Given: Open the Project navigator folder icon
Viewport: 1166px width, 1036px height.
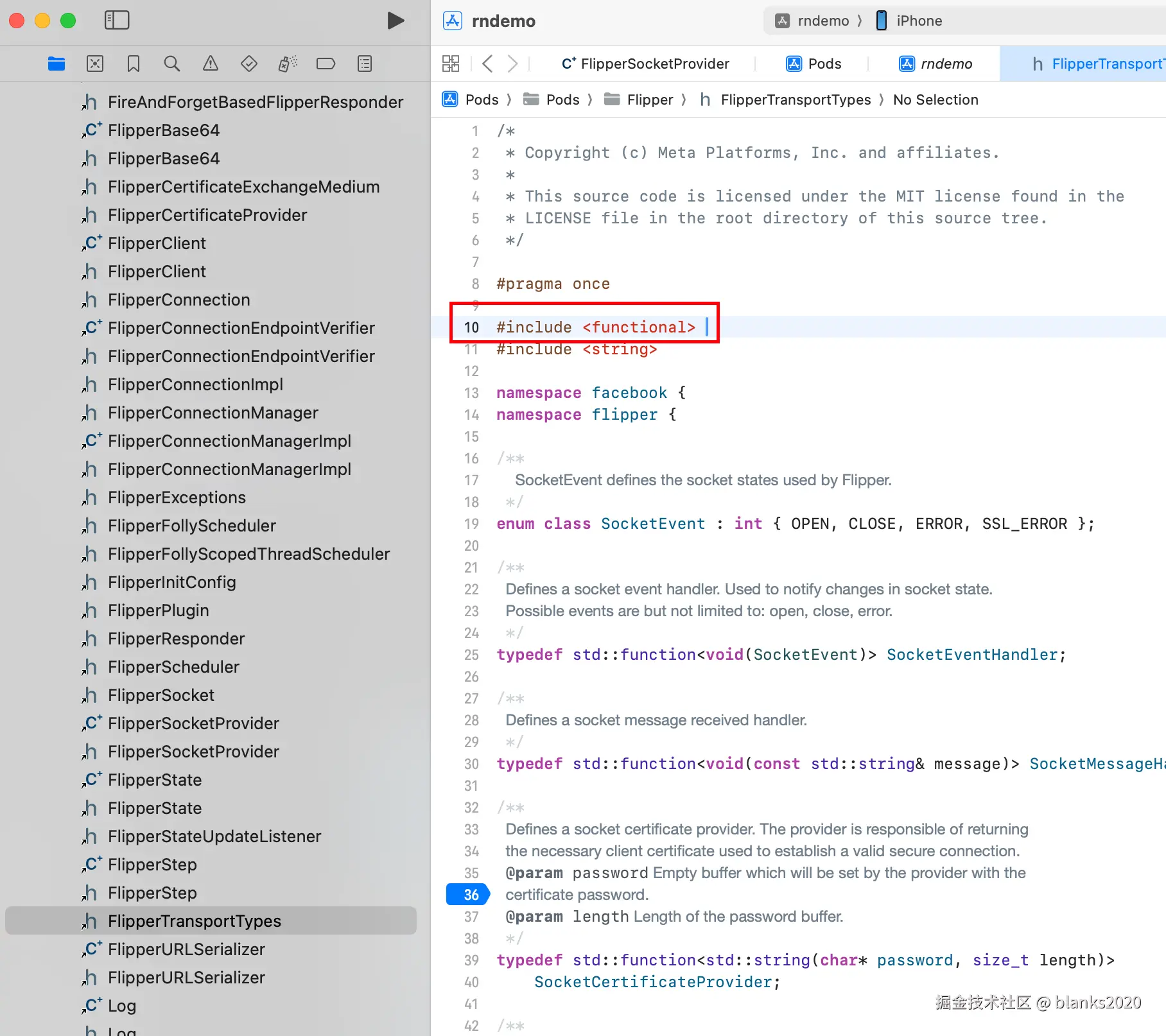Looking at the screenshot, I should point(57,64).
